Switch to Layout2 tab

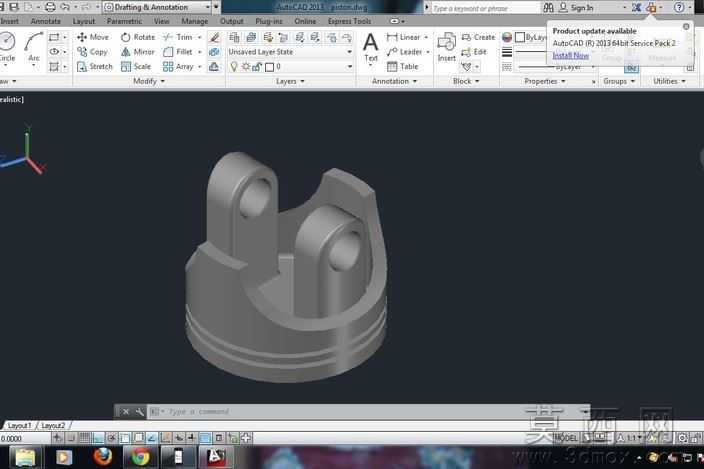[53, 425]
